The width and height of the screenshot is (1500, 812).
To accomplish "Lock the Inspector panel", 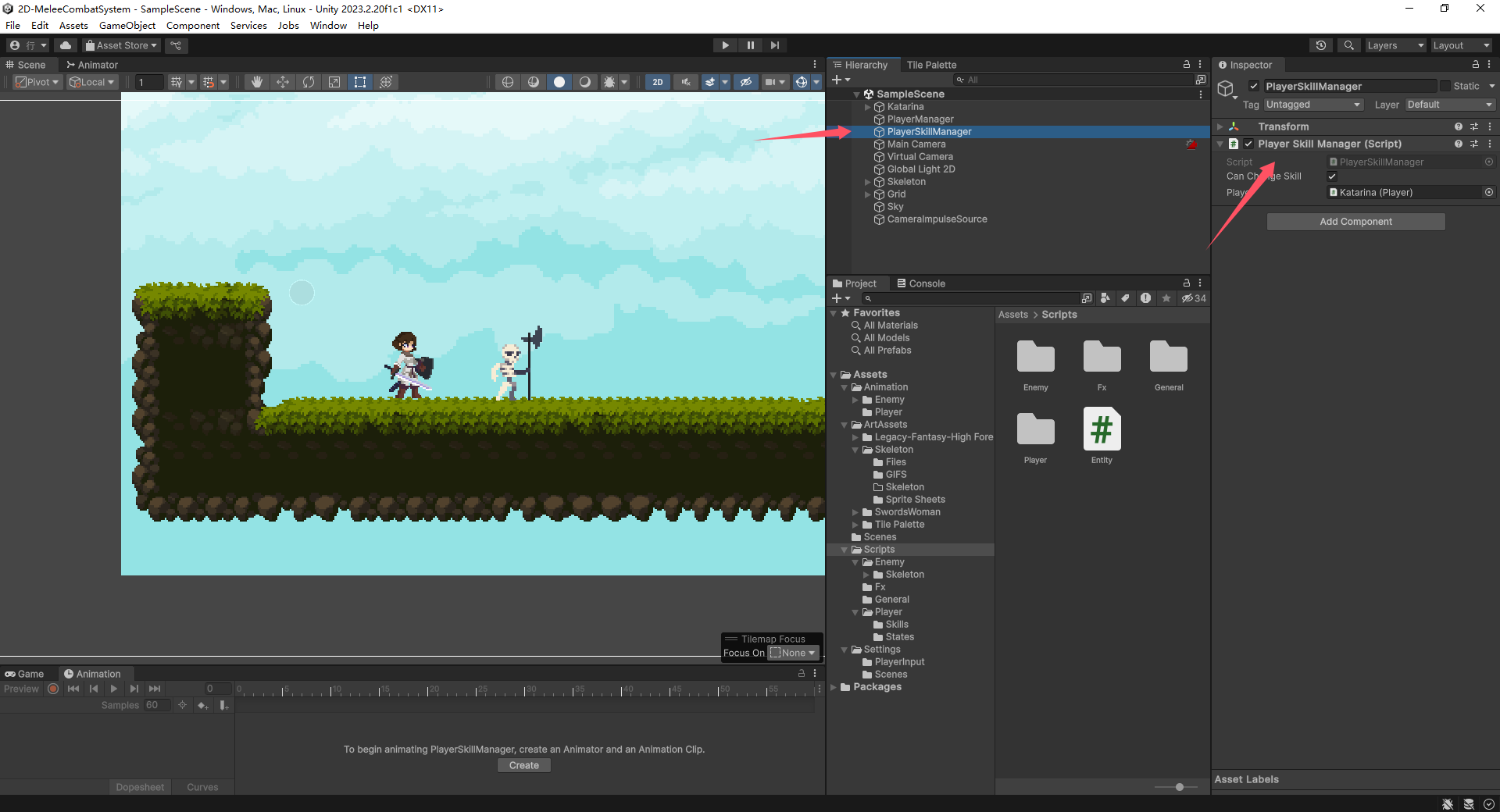I will 1476,65.
